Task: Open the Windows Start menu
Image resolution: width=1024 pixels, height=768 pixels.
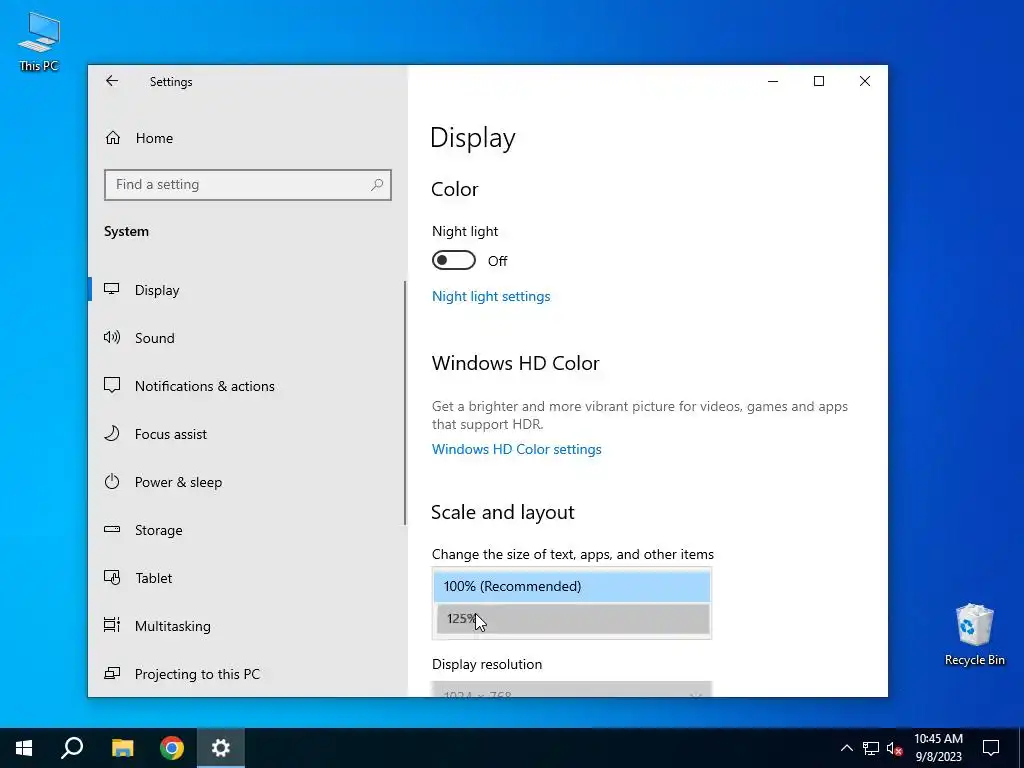Action: tap(24, 748)
